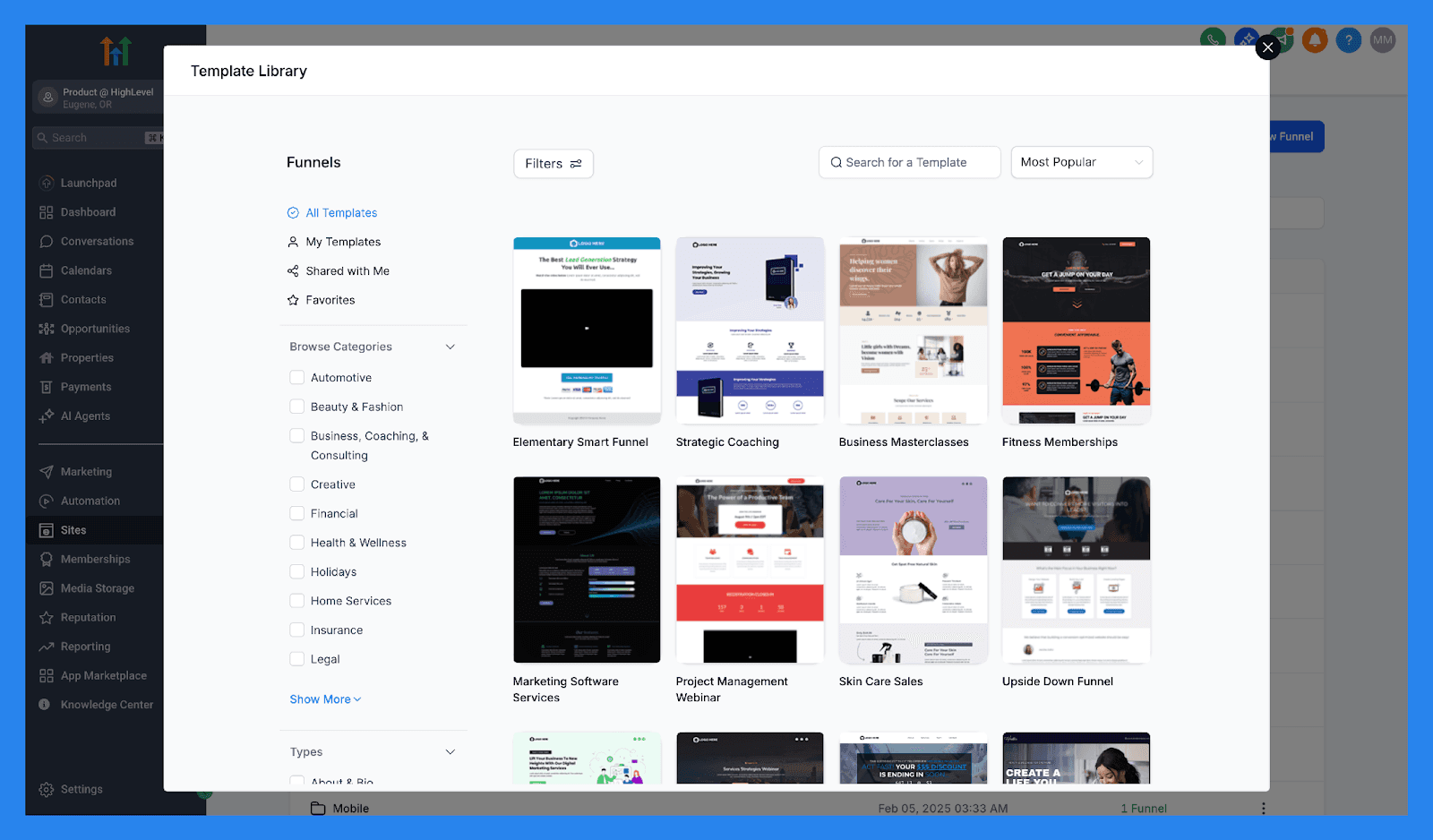The image size is (1433, 840).
Task: Check the Financial category checkbox
Action: [297, 513]
